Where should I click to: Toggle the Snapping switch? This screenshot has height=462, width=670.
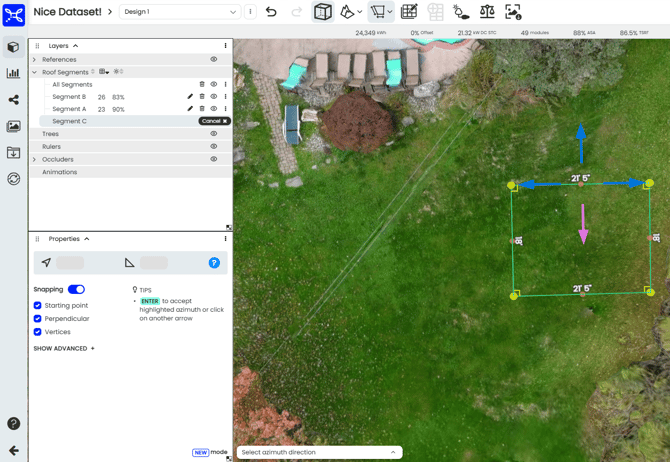tap(76, 289)
